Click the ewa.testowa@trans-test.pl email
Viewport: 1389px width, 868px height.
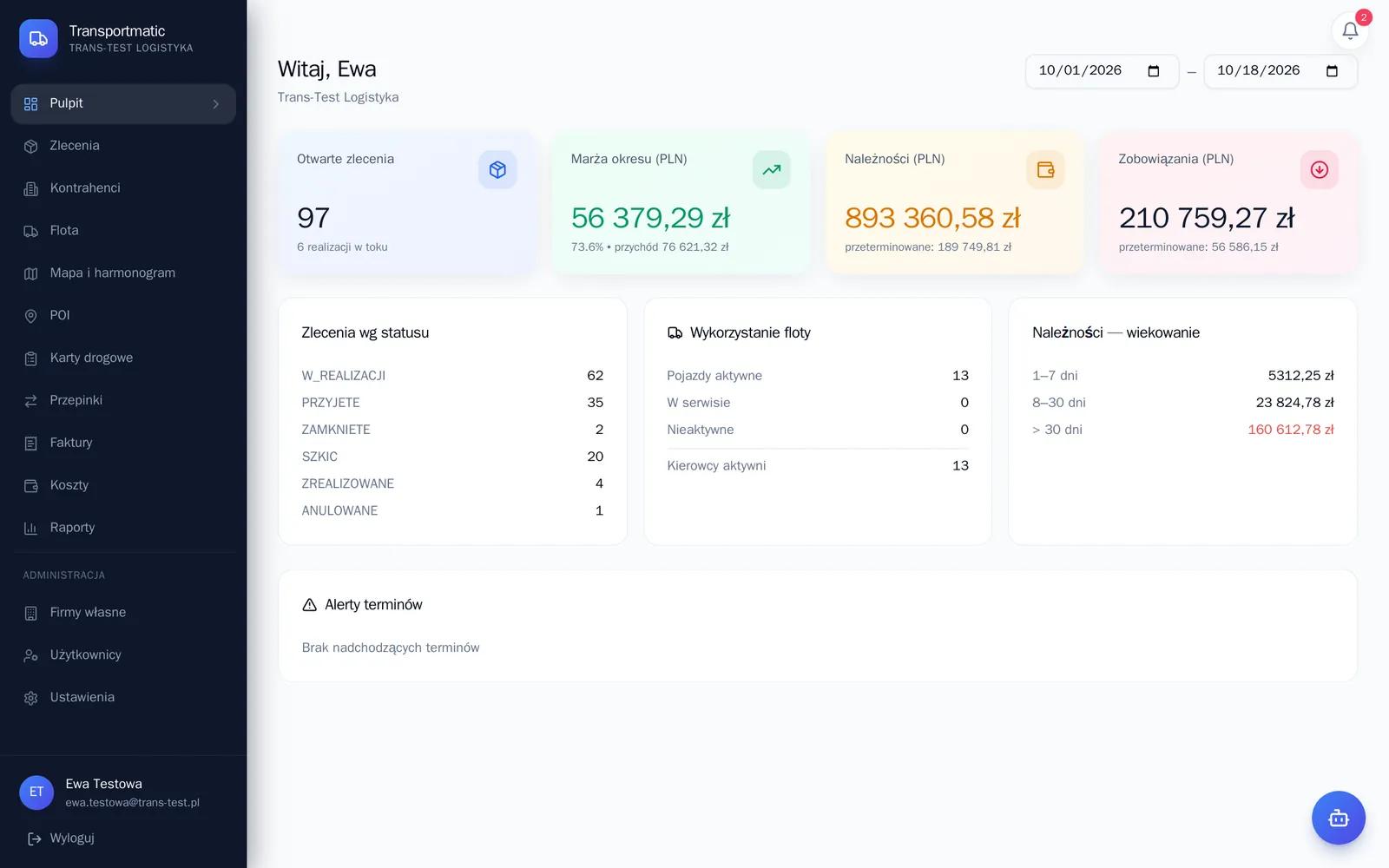point(132,803)
